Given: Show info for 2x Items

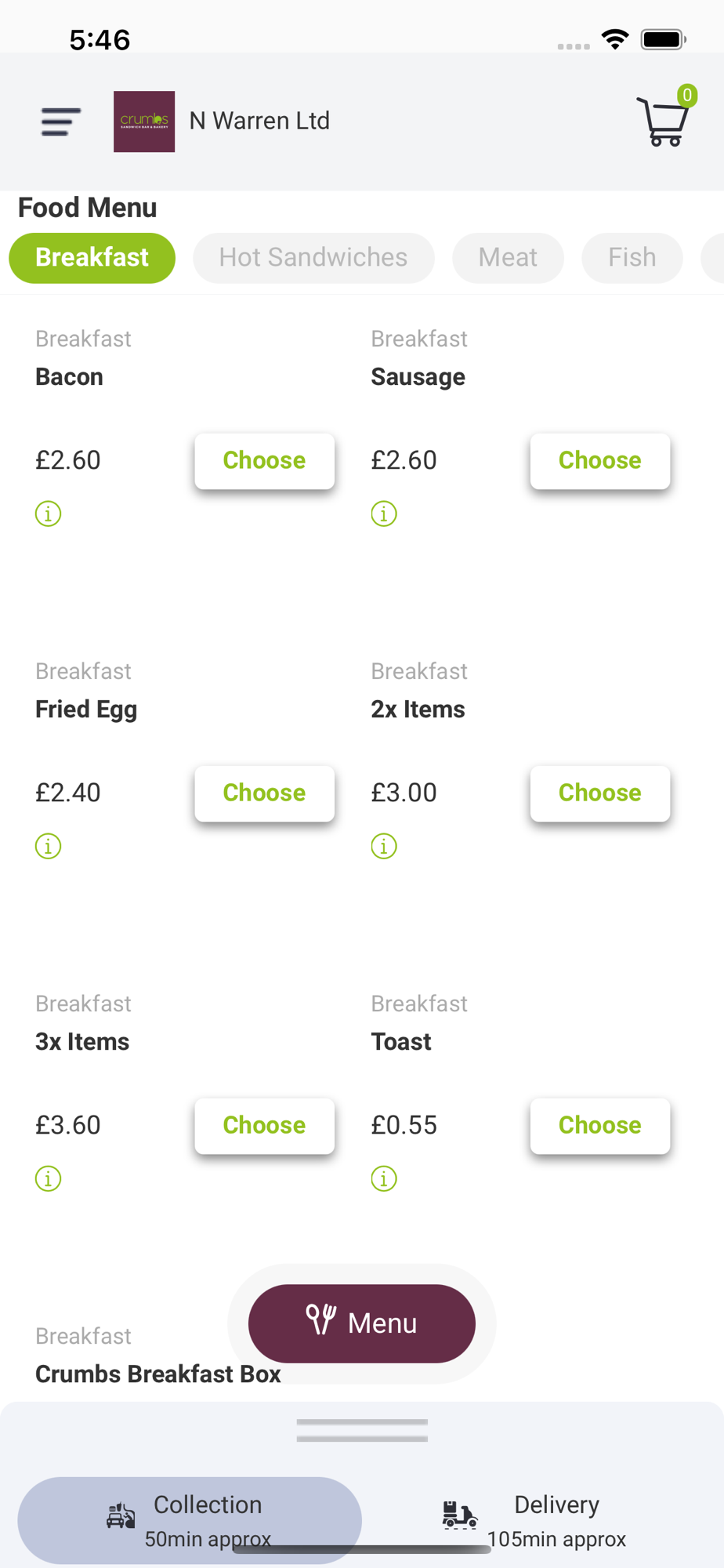Looking at the screenshot, I should click(x=384, y=847).
